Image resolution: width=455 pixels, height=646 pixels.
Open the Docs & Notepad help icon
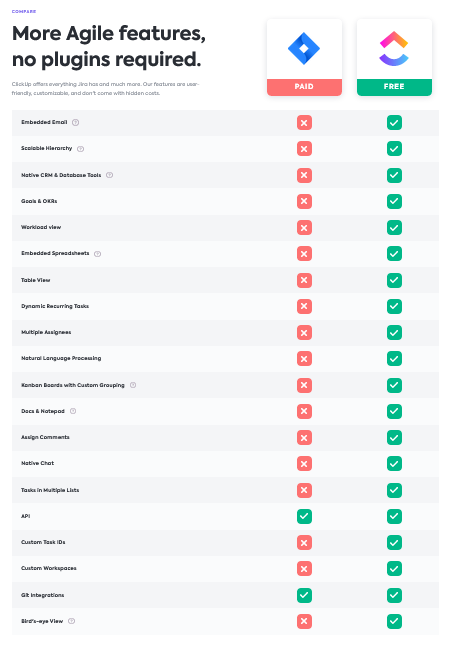73,411
